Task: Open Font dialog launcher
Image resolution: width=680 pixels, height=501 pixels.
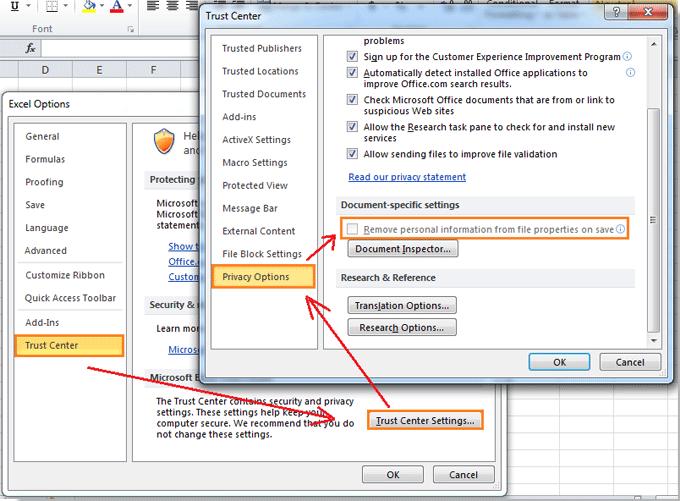Action: (x=131, y=29)
